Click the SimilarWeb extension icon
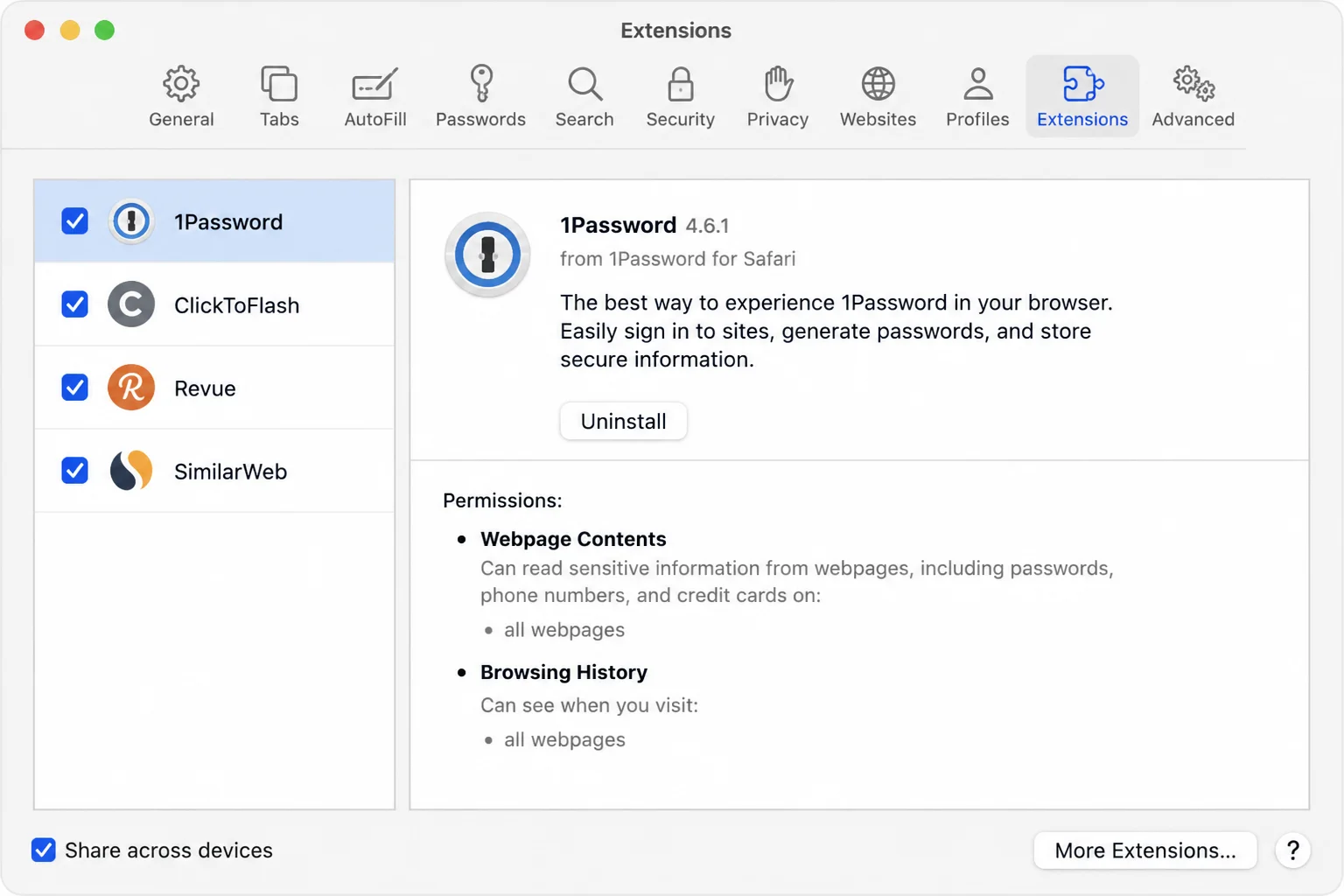 tap(131, 471)
